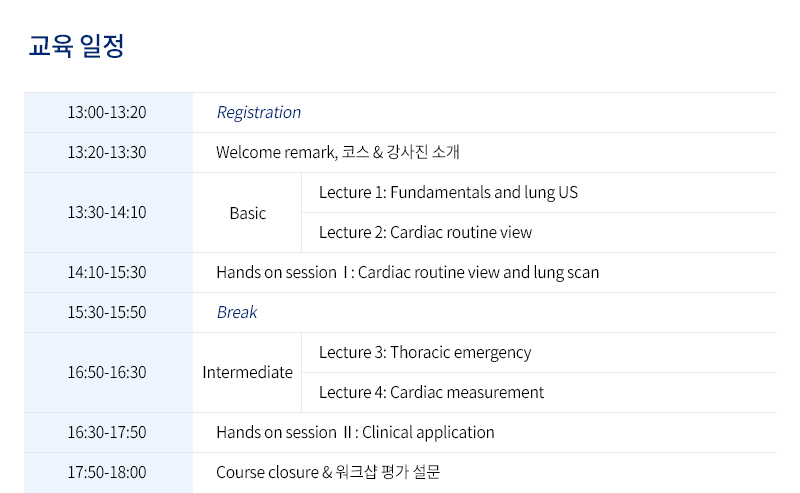Click Lecture 2: Cardiac routine view

coord(425,233)
